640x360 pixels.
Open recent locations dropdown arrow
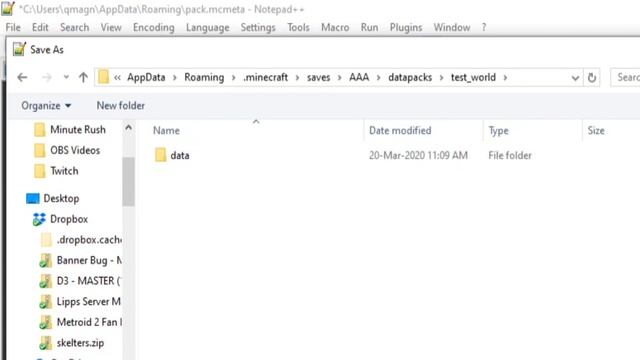[66, 77]
